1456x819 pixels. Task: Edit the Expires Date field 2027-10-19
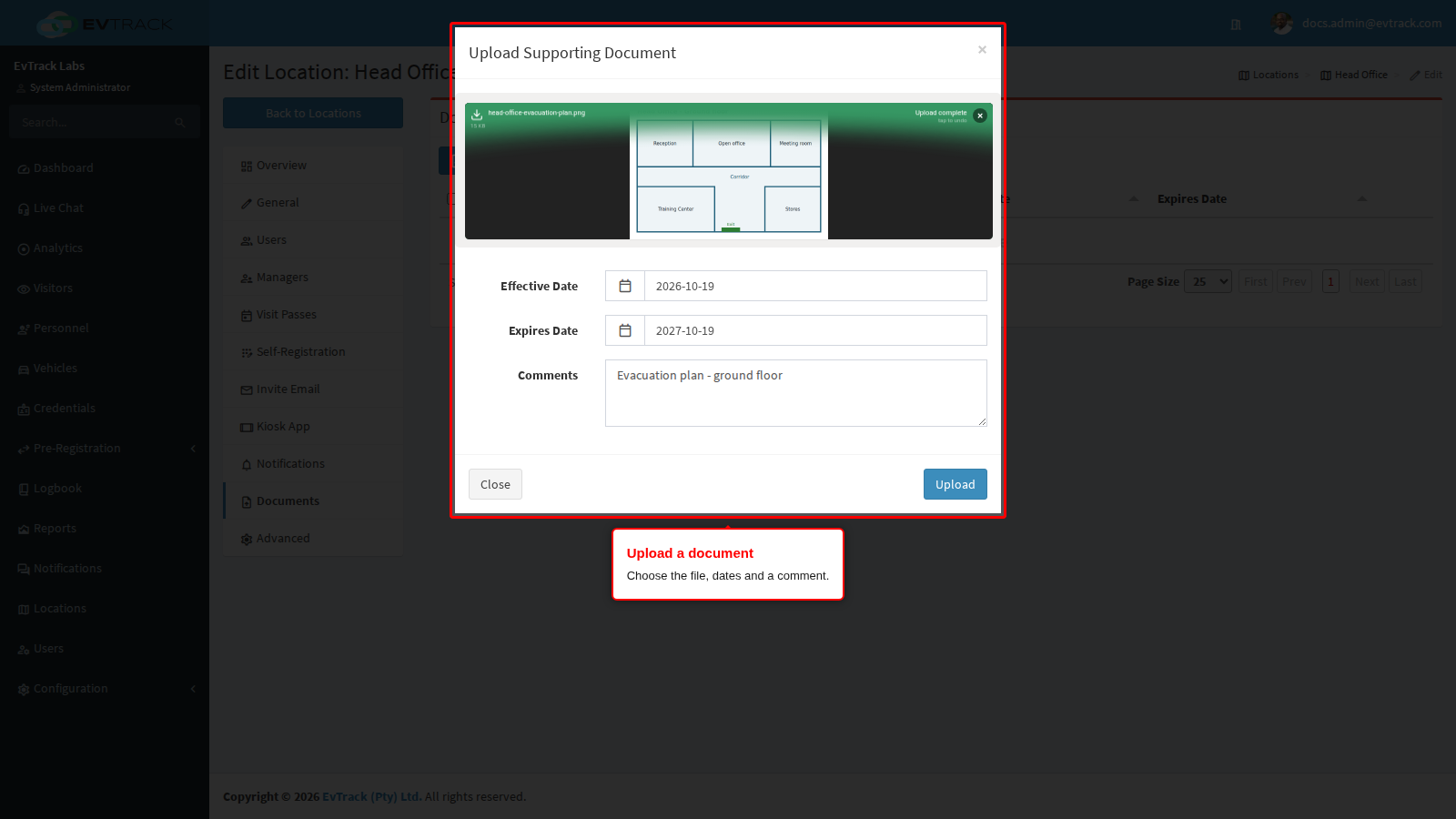(x=815, y=330)
